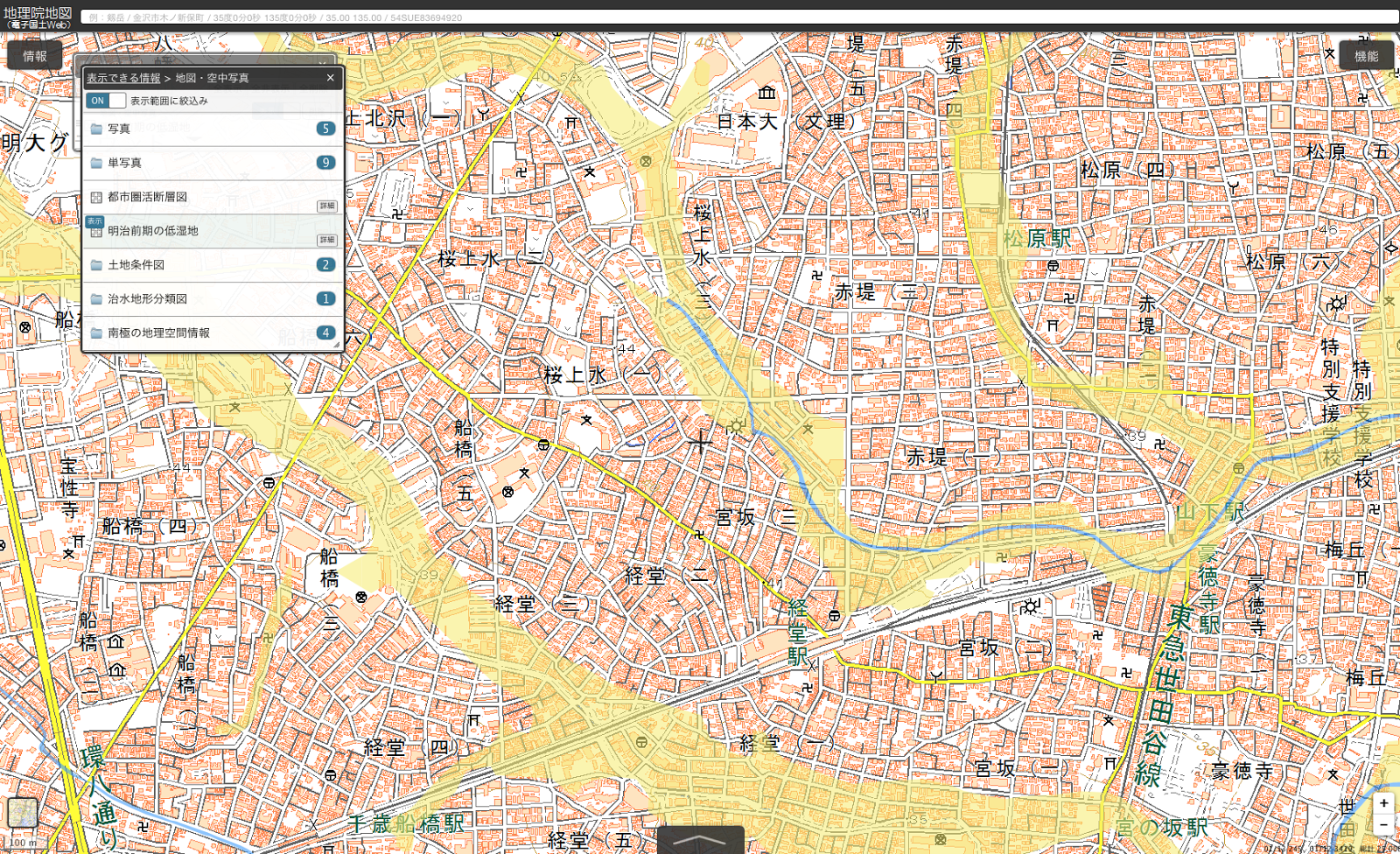The height and width of the screenshot is (854, 1400).
Task: Expand the bottom info panel arrow
Action: coord(700,841)
